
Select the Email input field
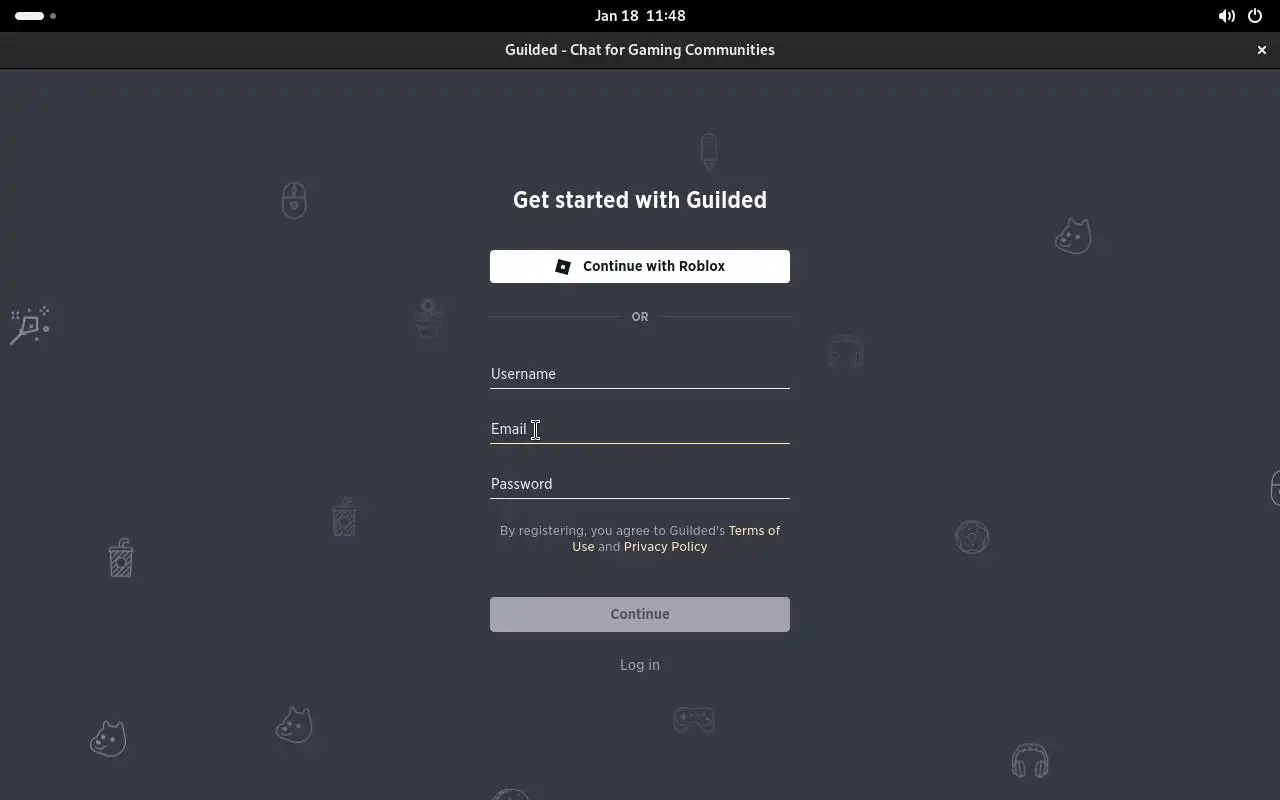[640, 429]
